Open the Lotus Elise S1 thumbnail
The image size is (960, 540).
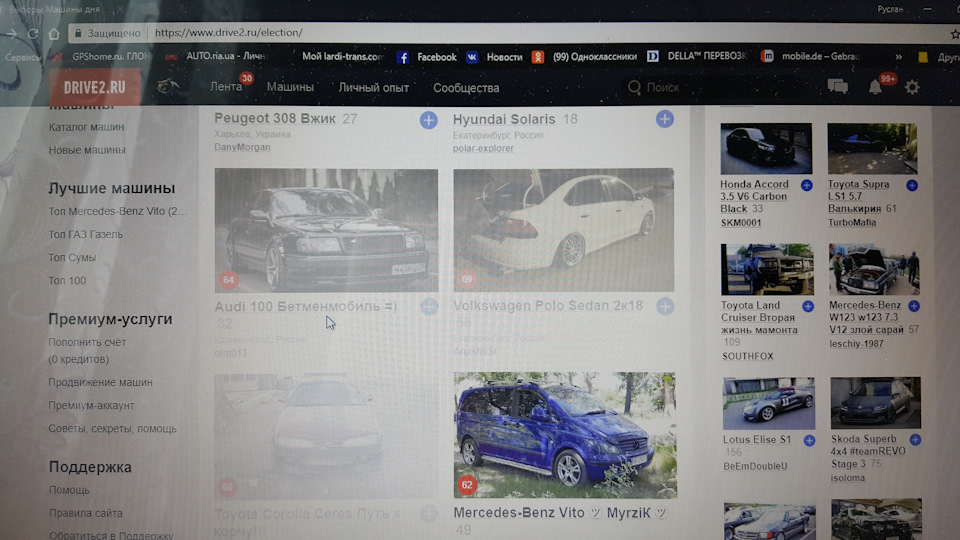tap(769, 403)
